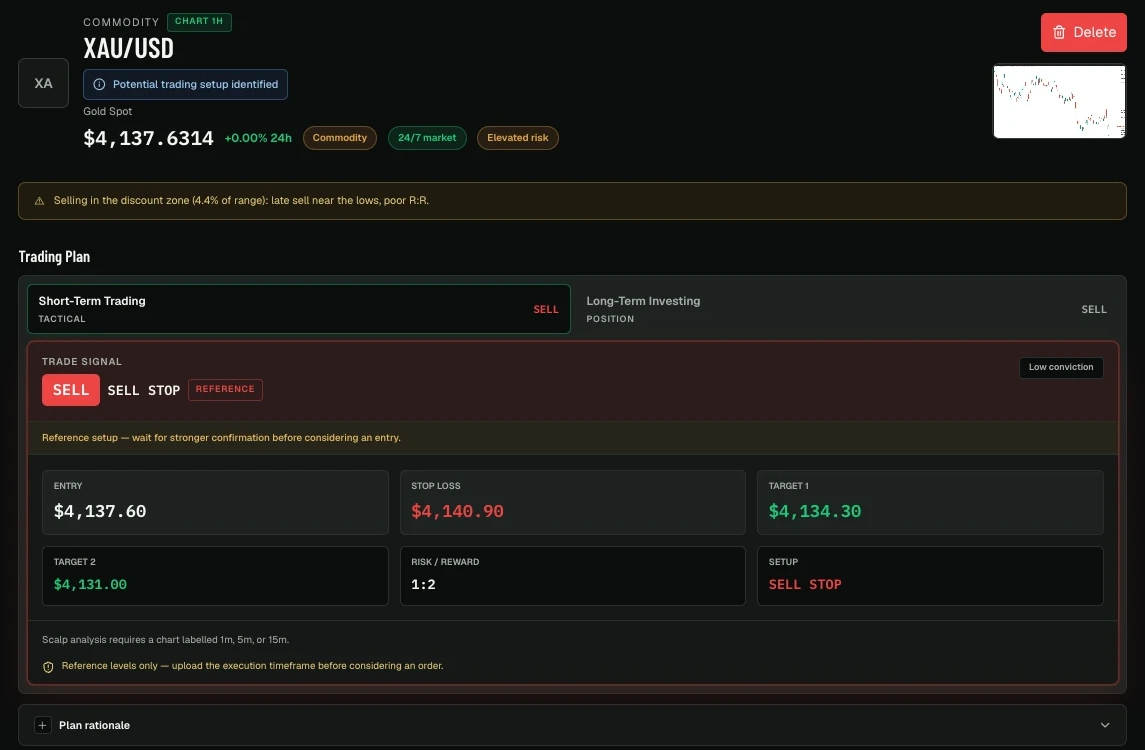This screenshot has height=750, width=1145.
Task: Expand the Plan rationale section label
Action: click(x=94, y=725)
